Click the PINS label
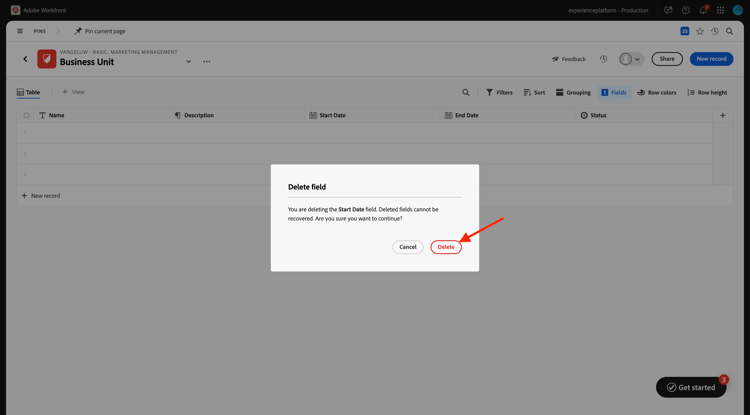Viewport: 750px width, 415px height. 40,31
